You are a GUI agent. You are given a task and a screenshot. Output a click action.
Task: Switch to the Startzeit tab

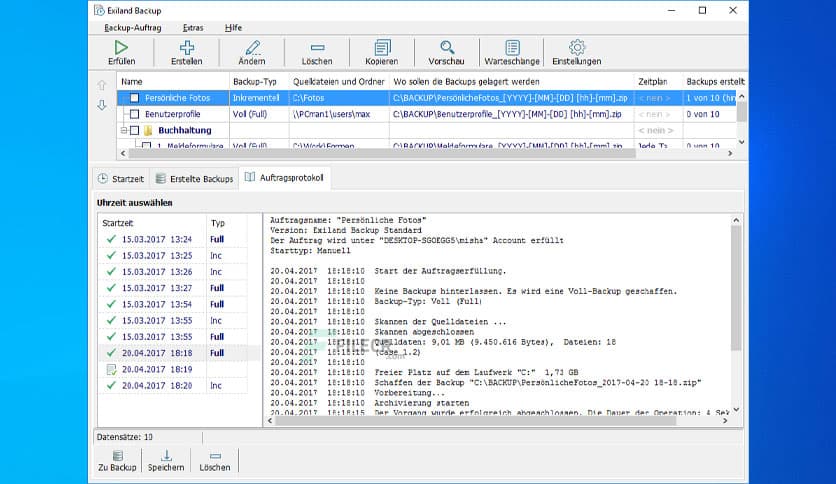[x=121, y=179]
